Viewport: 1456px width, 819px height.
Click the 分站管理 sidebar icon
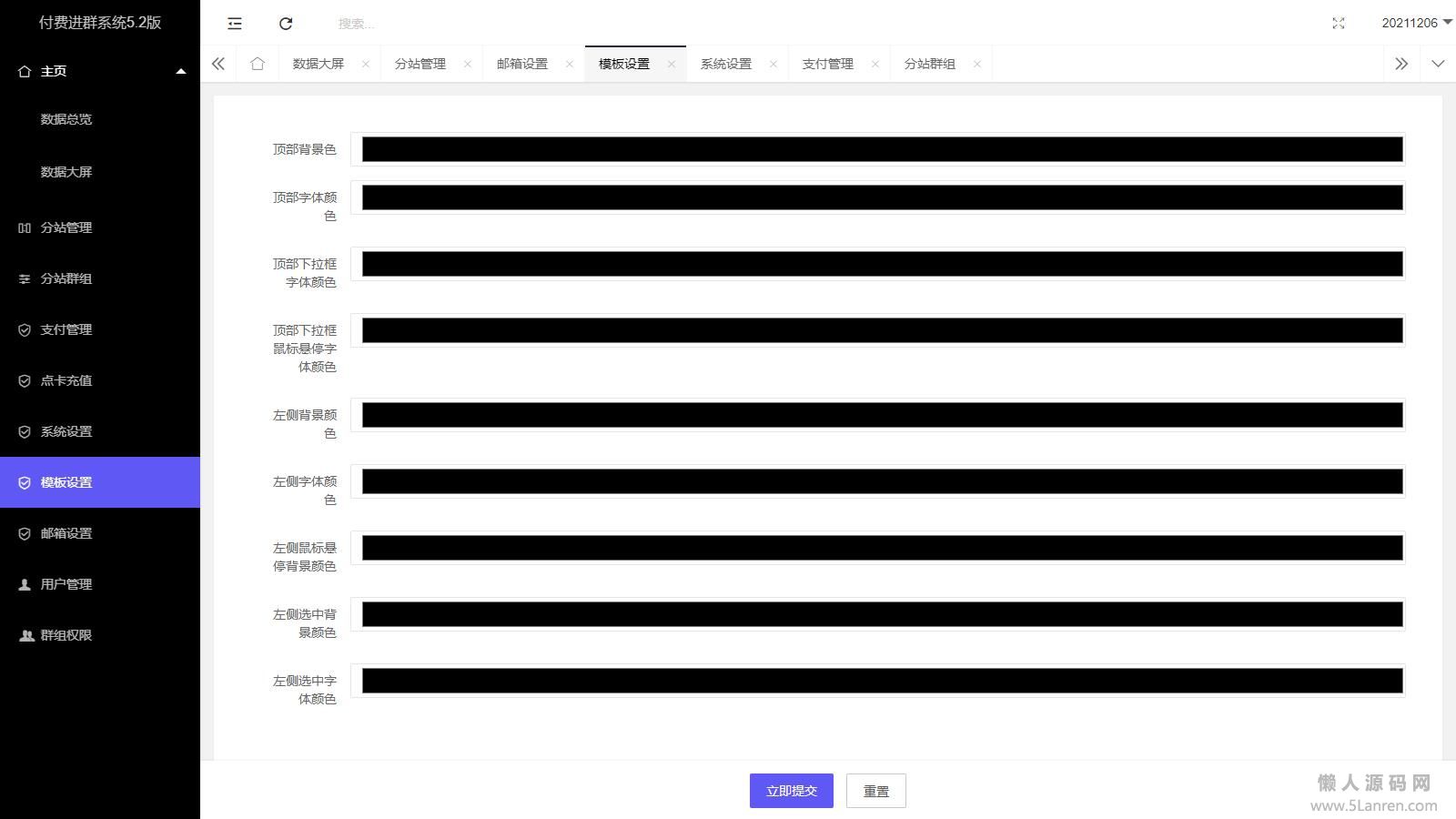pos(25,227)
